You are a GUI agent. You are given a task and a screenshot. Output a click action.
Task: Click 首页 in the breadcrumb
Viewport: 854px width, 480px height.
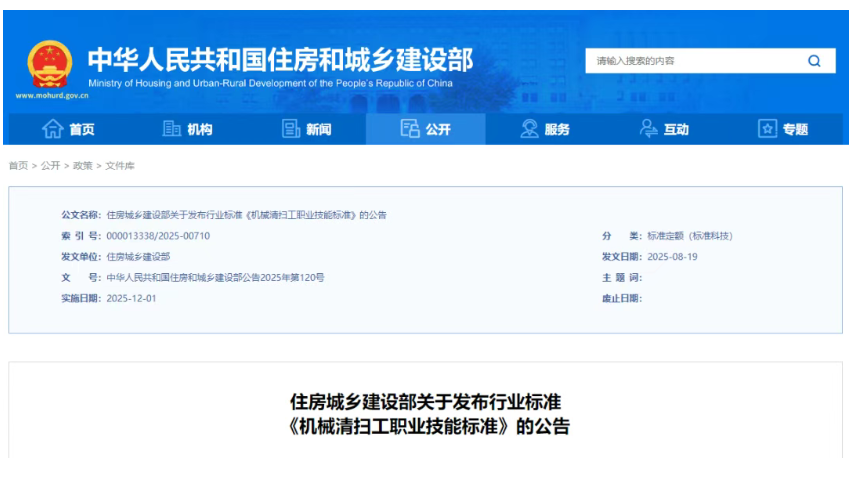pyautogui.click(x=18, y=165)
